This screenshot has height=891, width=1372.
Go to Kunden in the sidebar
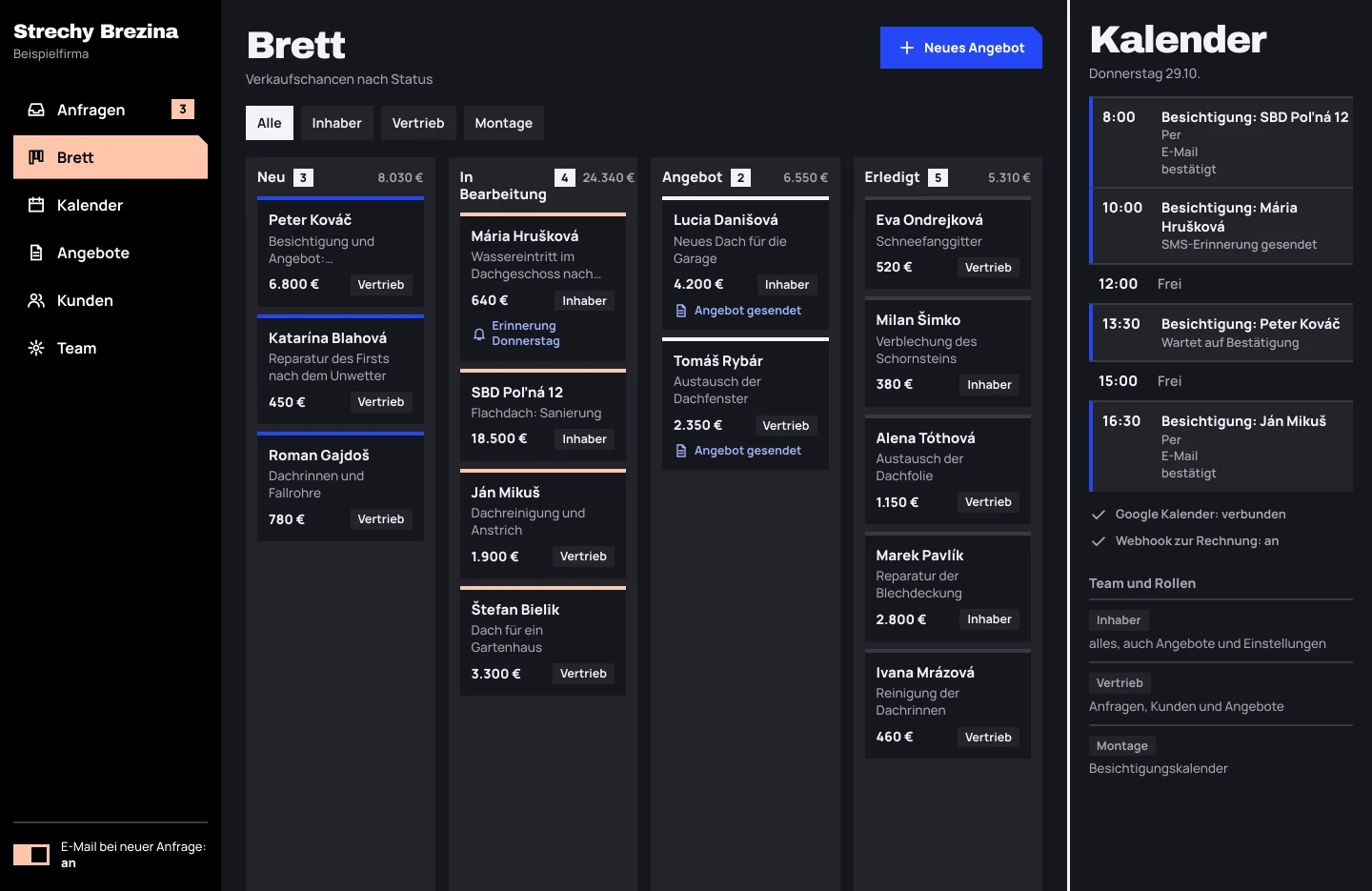(x=111, y=300)
